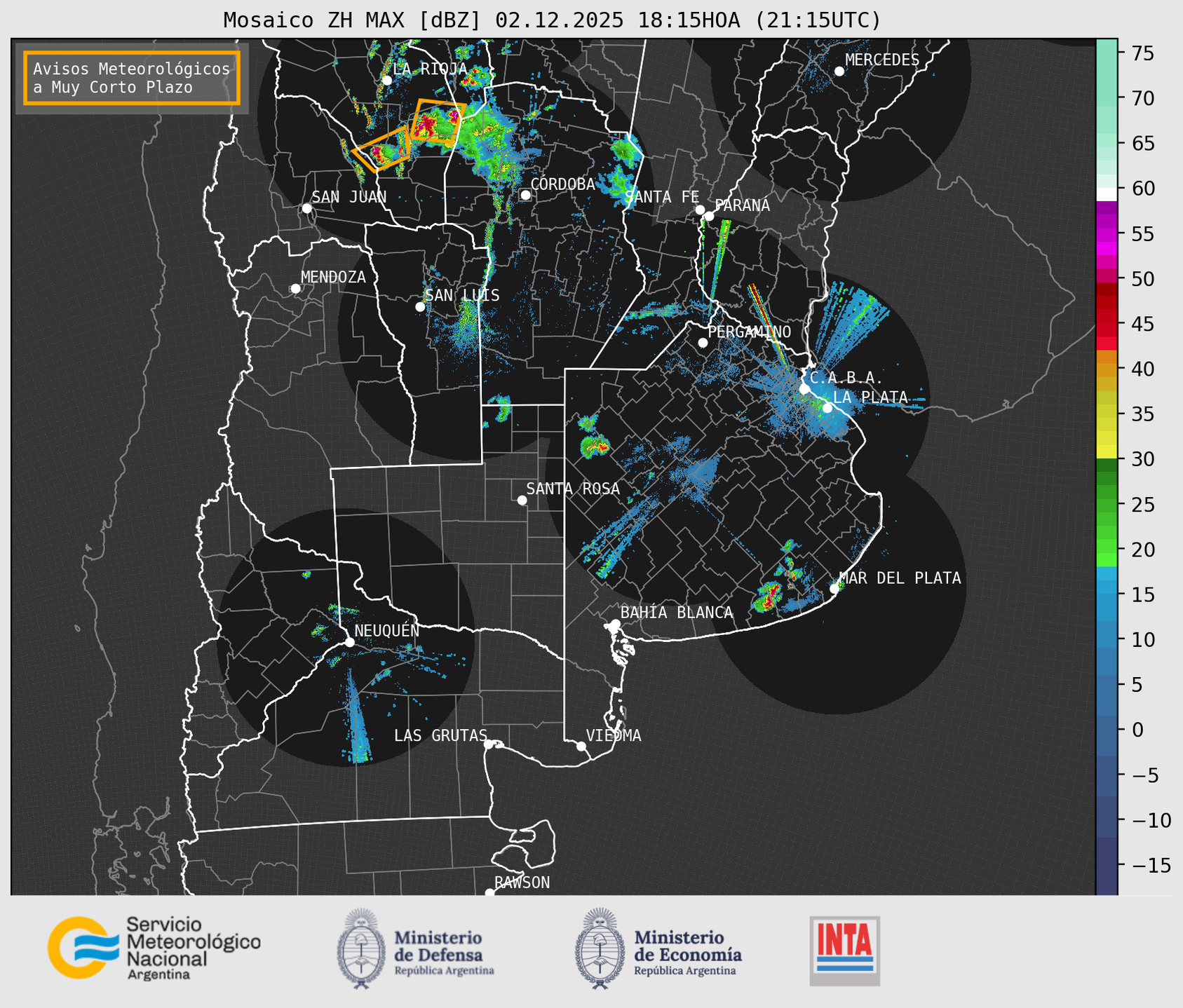
Task: Click the Mendoza city marker dot
Action: pyautogui.click(x=295, y=289)
